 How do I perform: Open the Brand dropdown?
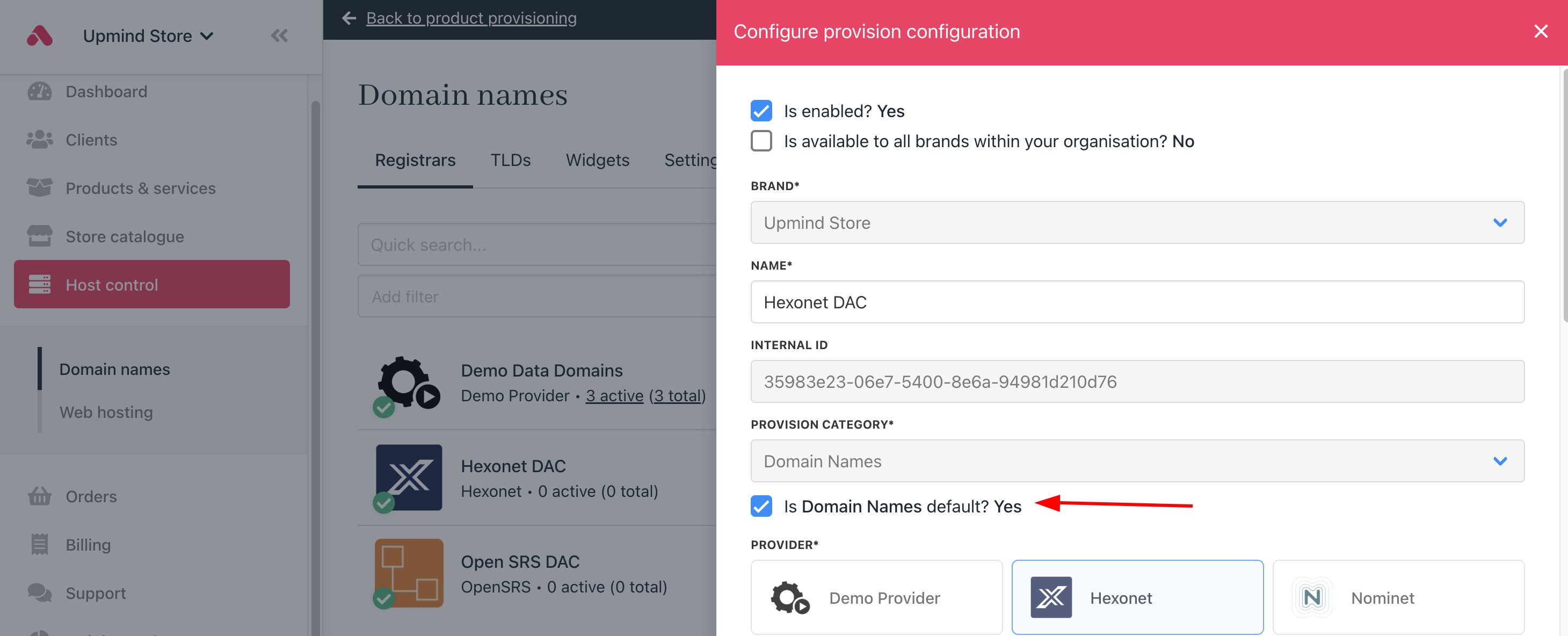(1137, 222)
